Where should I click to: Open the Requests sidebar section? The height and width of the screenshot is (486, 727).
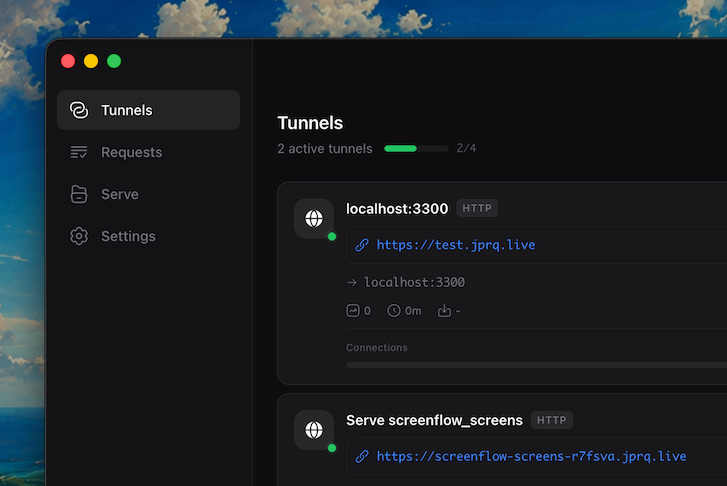(148, 152)
